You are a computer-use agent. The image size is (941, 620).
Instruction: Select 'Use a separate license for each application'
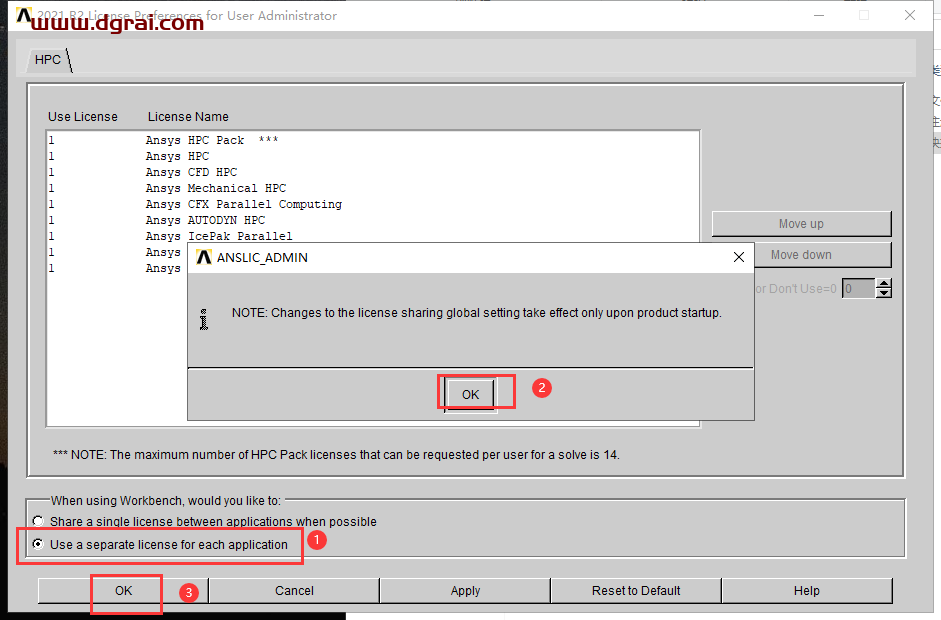[38, 544]
